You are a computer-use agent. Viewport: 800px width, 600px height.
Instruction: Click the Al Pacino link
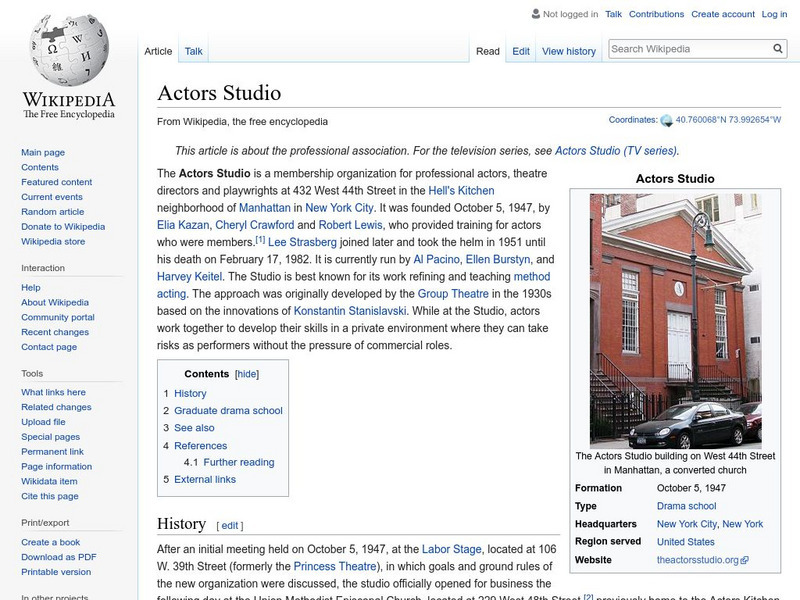tap(436, 259)
